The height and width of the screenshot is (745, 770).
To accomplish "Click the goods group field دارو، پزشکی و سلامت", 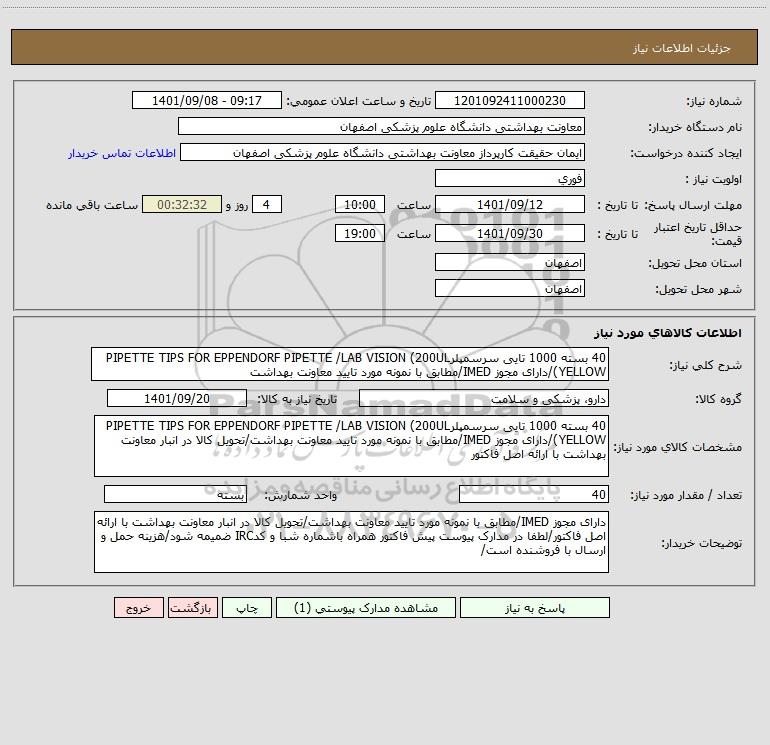I will [484, 399].
